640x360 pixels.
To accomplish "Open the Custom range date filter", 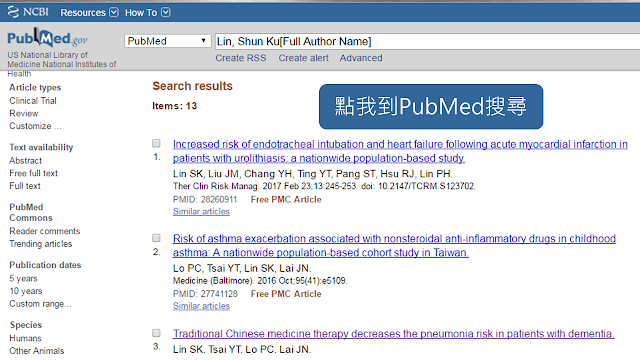I will coord(40,304).
